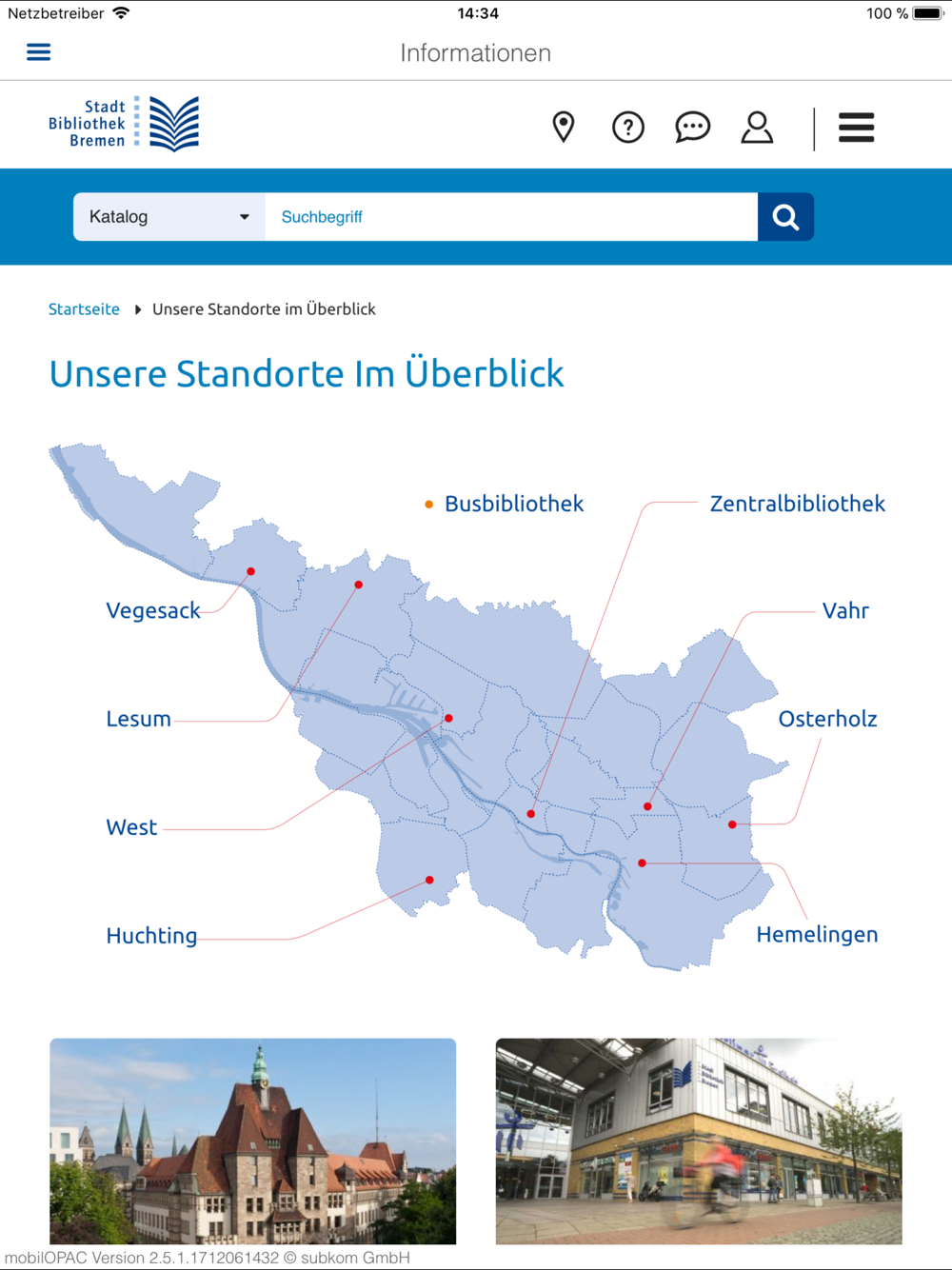Click the Unsere Standorte Im Überblick heading
Viewport: 952px width, 1270px height.
[307, 373]
